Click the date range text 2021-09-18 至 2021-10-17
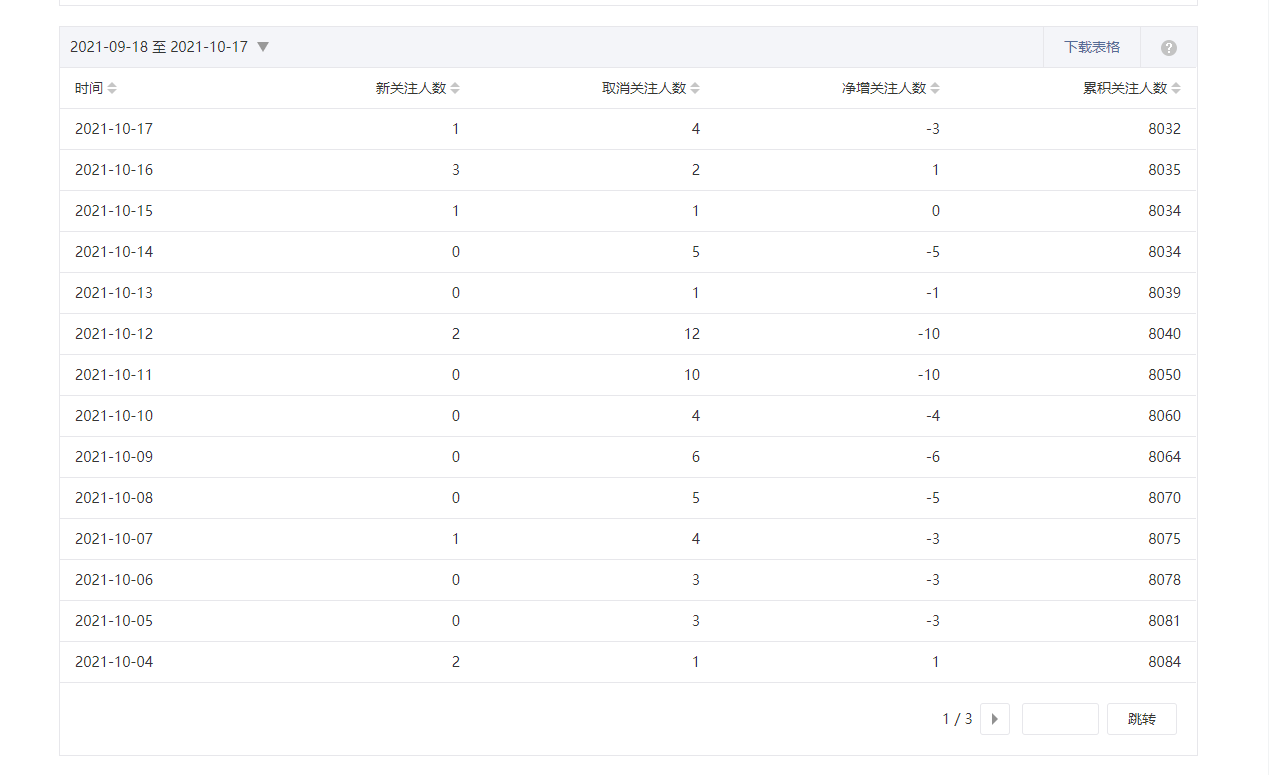This screenshot has height=775, width=1269. (159, 47)
